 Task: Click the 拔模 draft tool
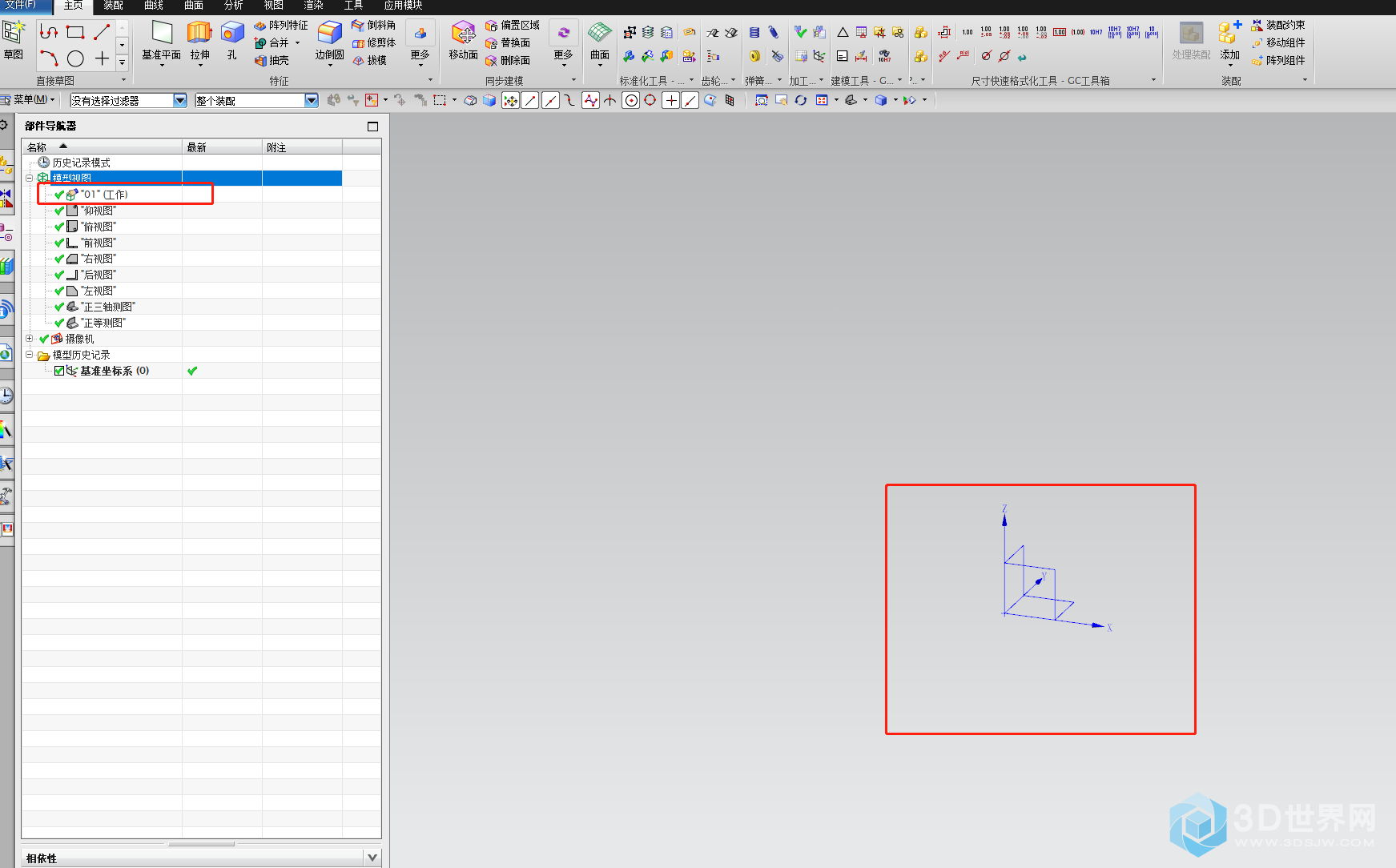pyautogui.click(x=369, y=61)
